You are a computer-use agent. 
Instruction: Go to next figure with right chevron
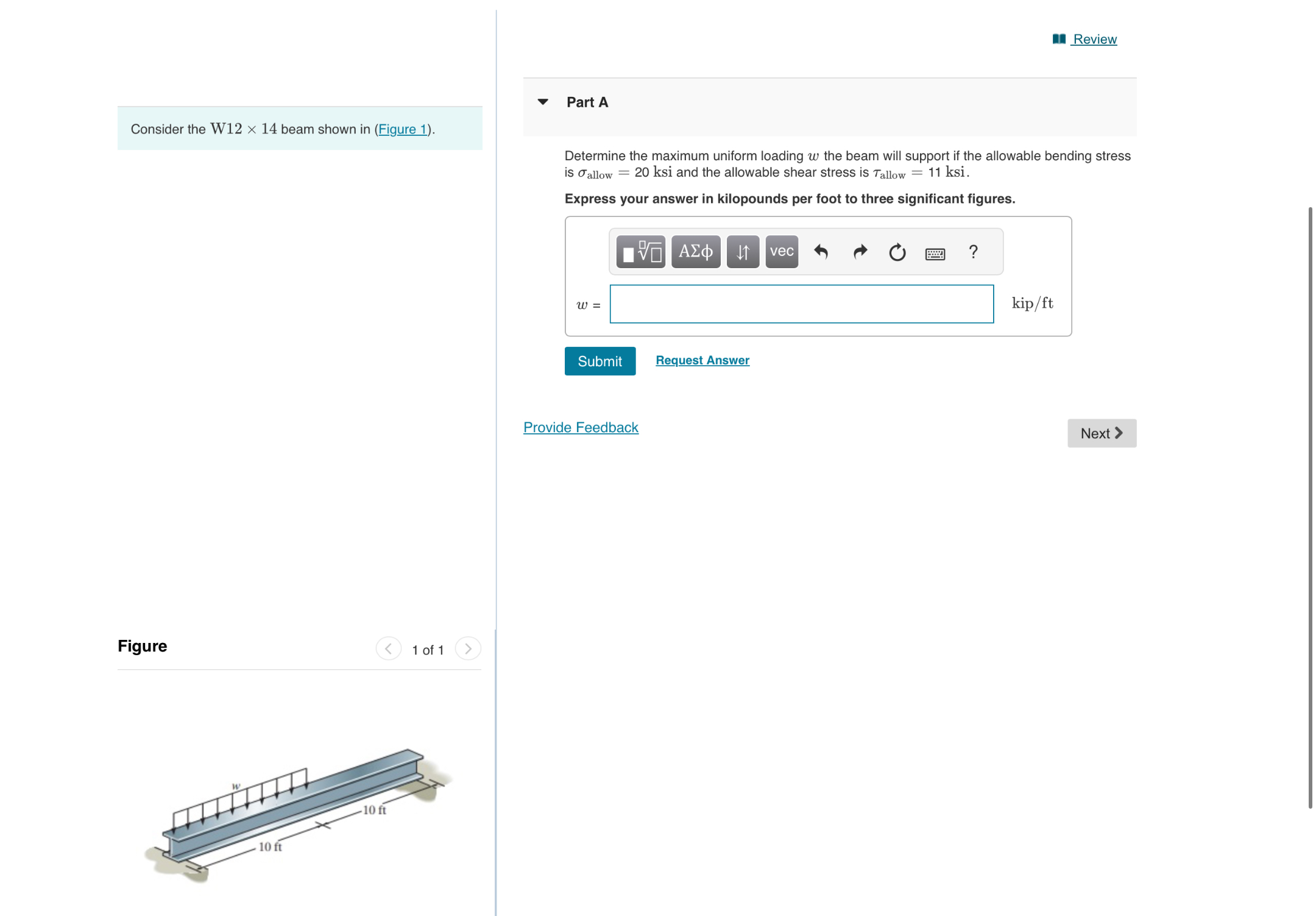pos(467,649)
